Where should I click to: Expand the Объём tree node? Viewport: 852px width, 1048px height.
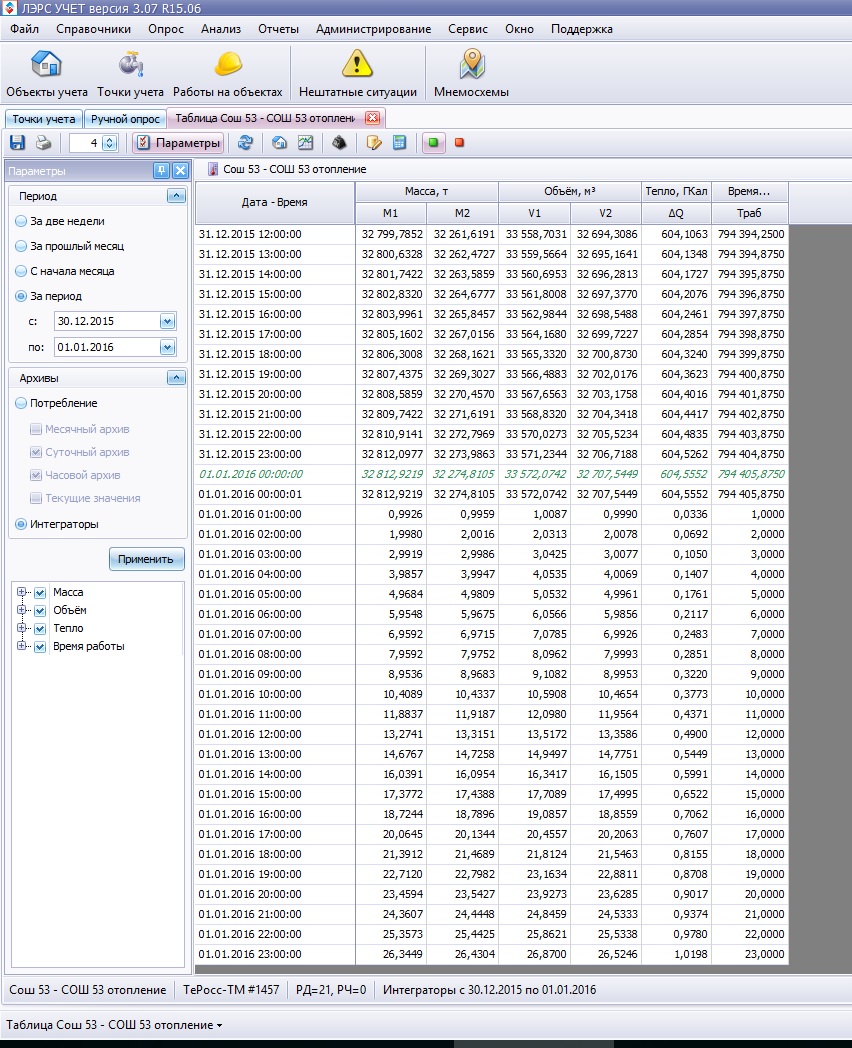point(21,610)
